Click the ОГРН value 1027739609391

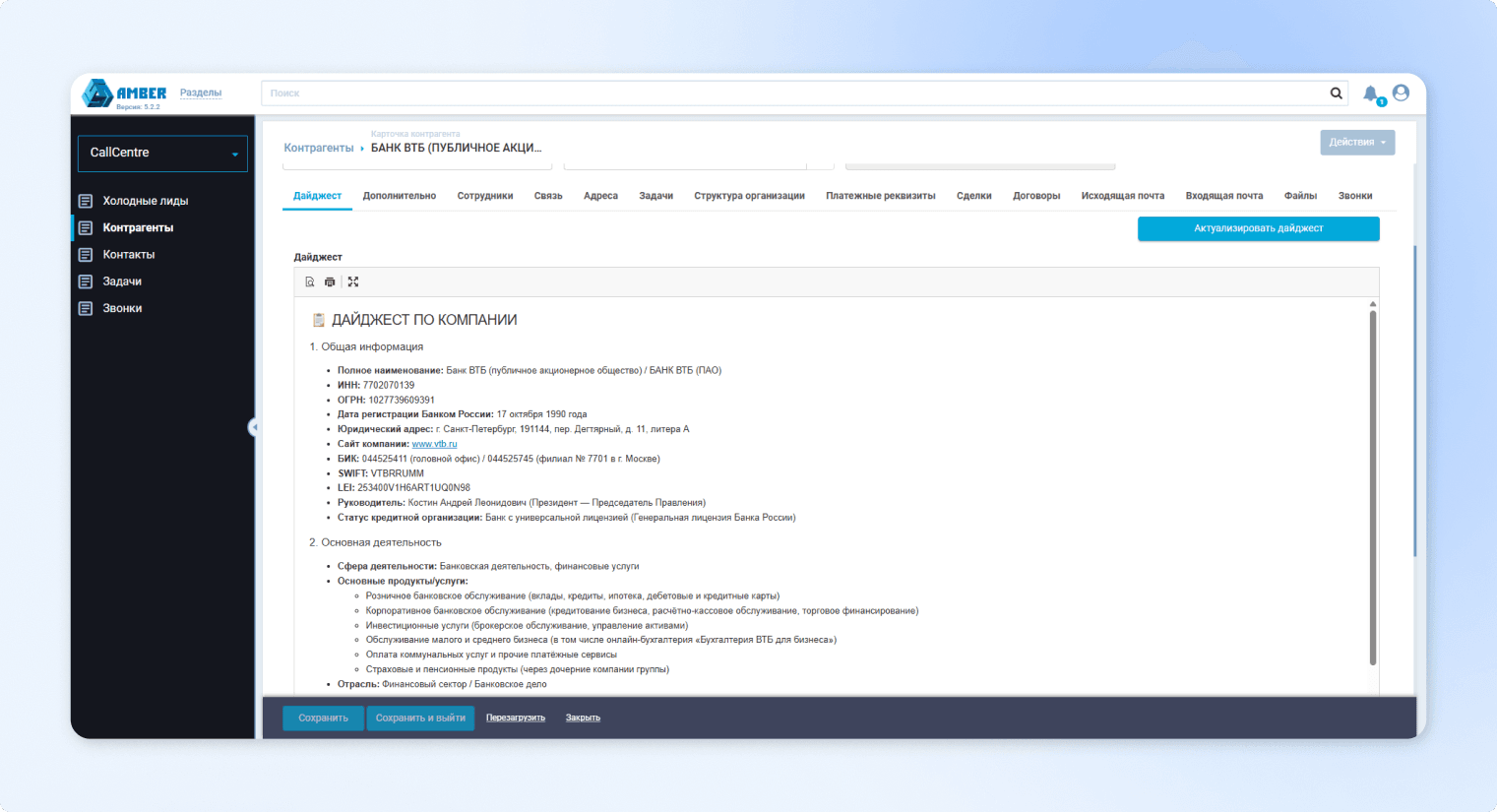click(402, 400)
